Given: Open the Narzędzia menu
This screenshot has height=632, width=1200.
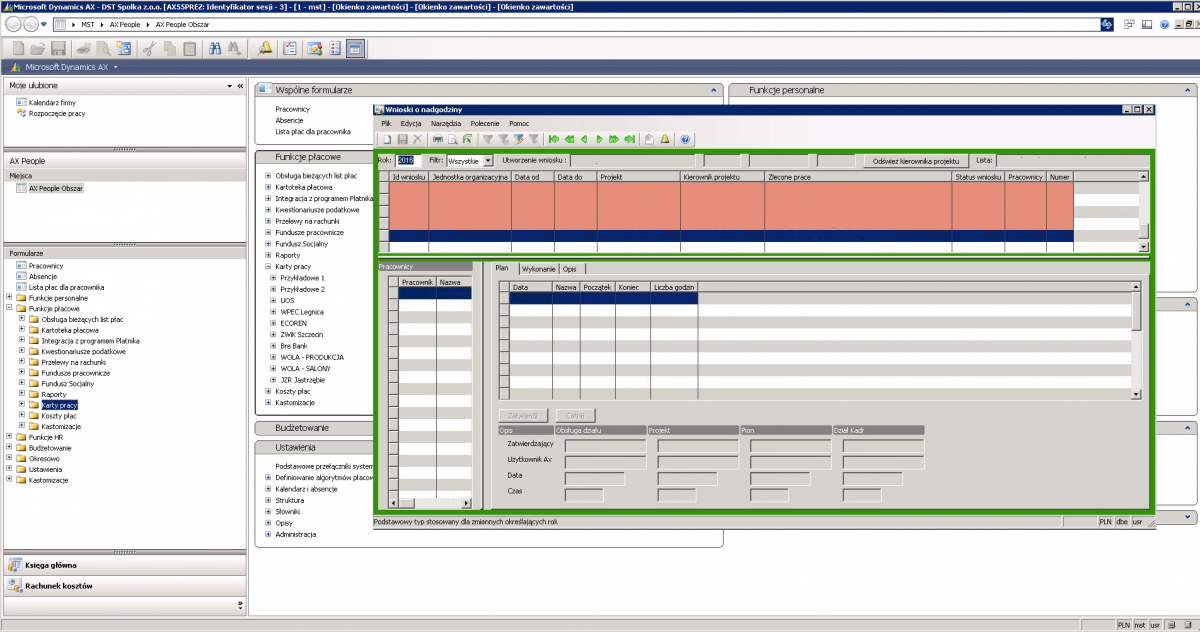Looking at the screenshot, I should pos(446,123).
